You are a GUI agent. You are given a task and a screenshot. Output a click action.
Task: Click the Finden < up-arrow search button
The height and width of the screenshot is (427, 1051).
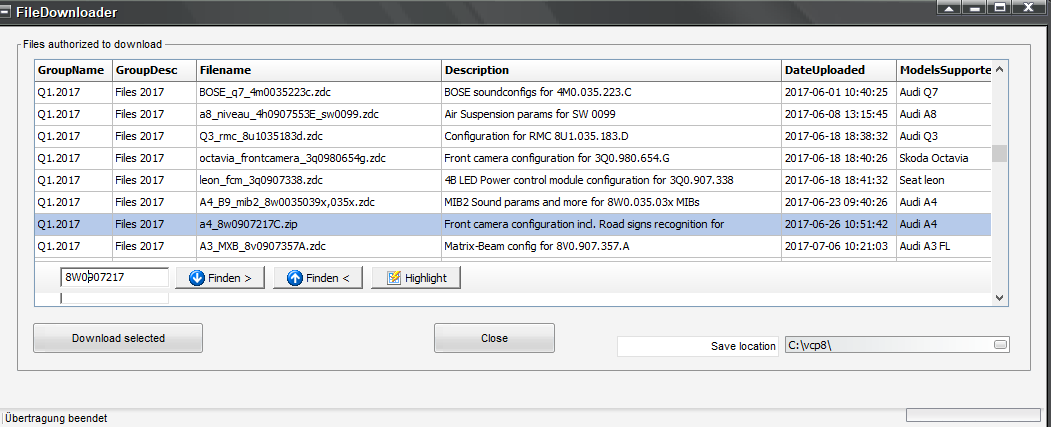click(318, 278)
